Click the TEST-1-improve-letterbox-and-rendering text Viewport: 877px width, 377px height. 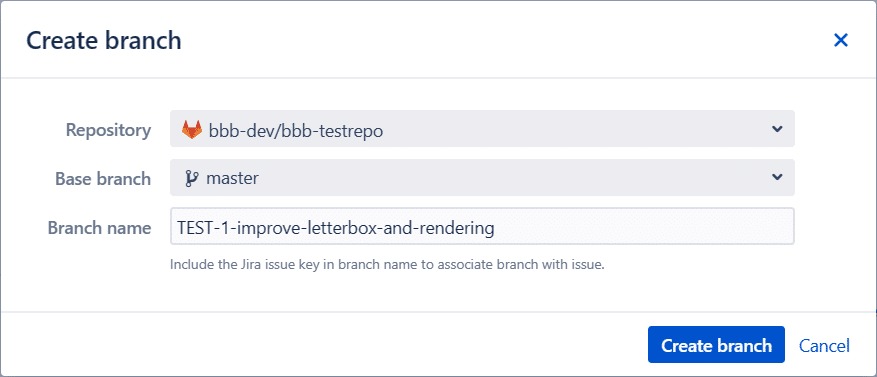click(x=336, y=228)
